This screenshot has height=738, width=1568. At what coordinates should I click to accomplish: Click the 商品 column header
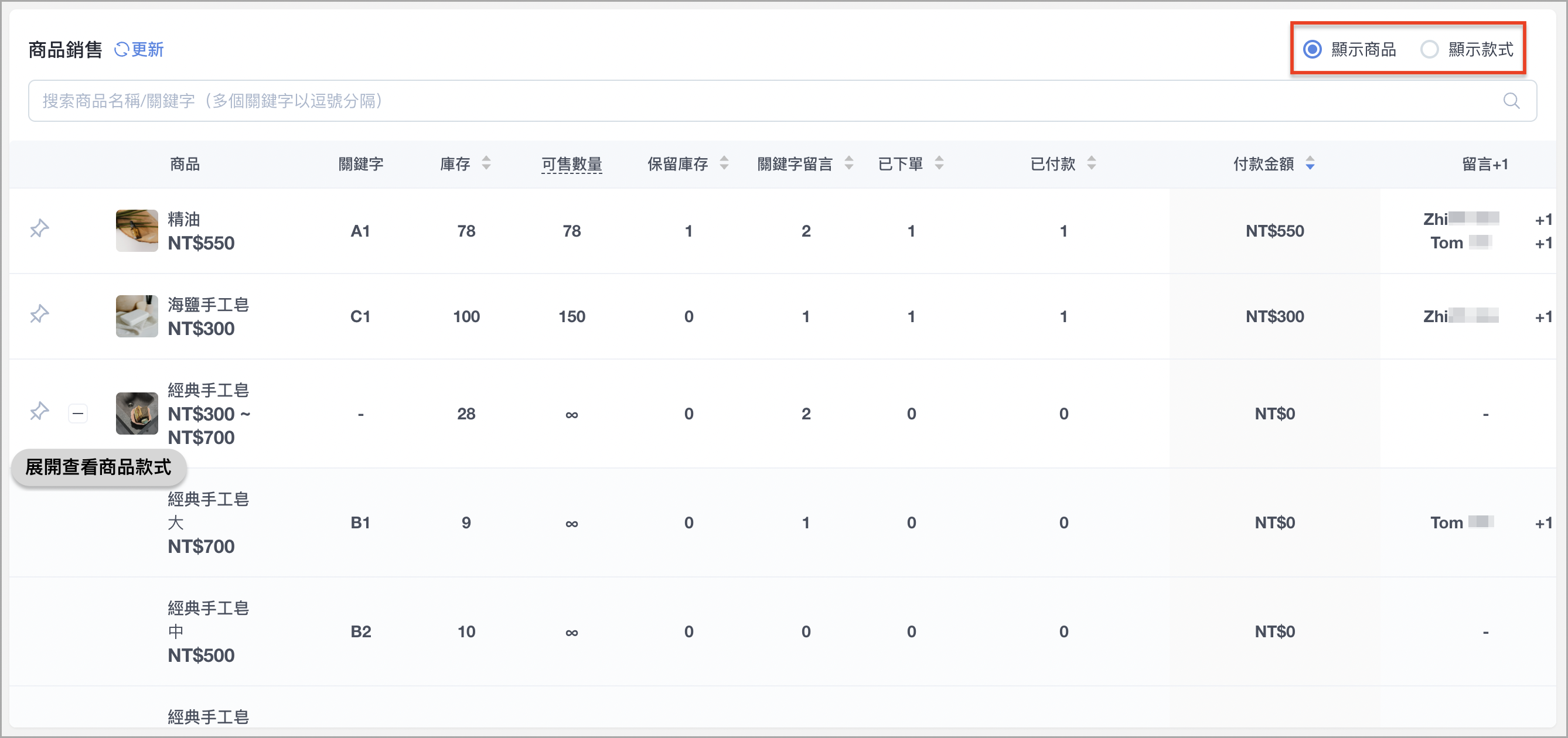point(185,163)
